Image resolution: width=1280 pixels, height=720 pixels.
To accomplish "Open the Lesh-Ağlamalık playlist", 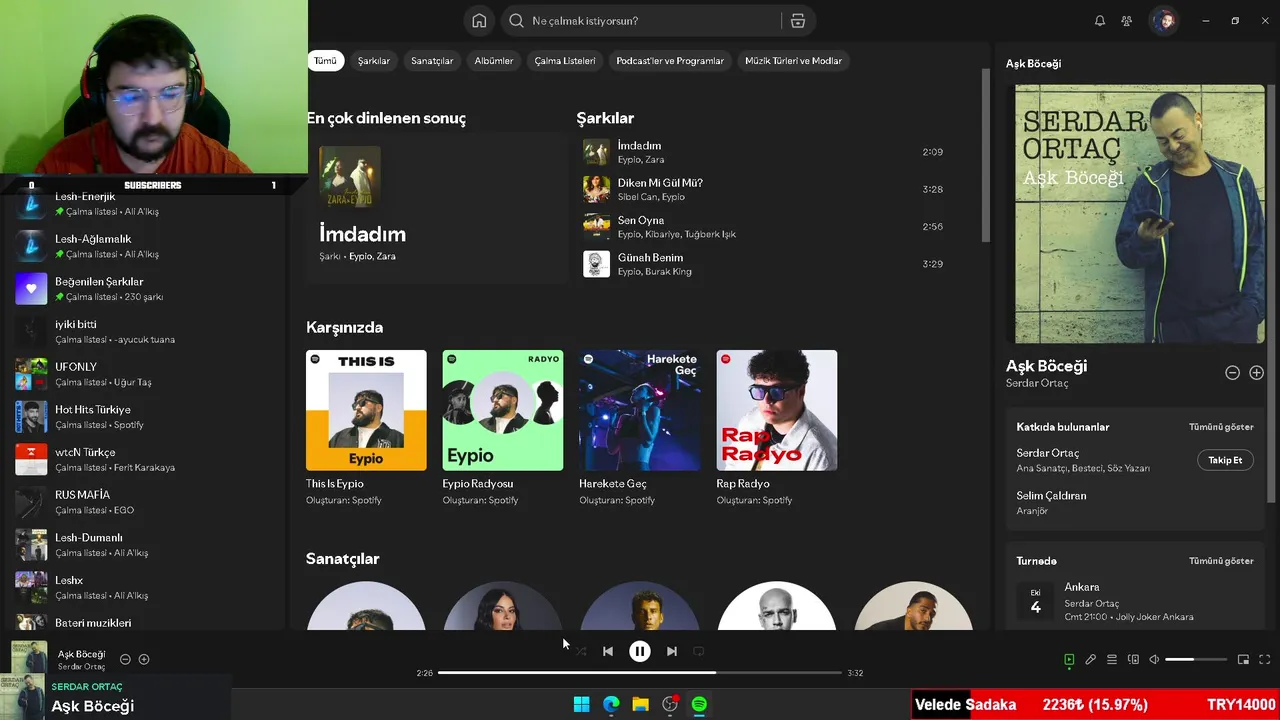I will pyautogui.click(x=145, y=246).
